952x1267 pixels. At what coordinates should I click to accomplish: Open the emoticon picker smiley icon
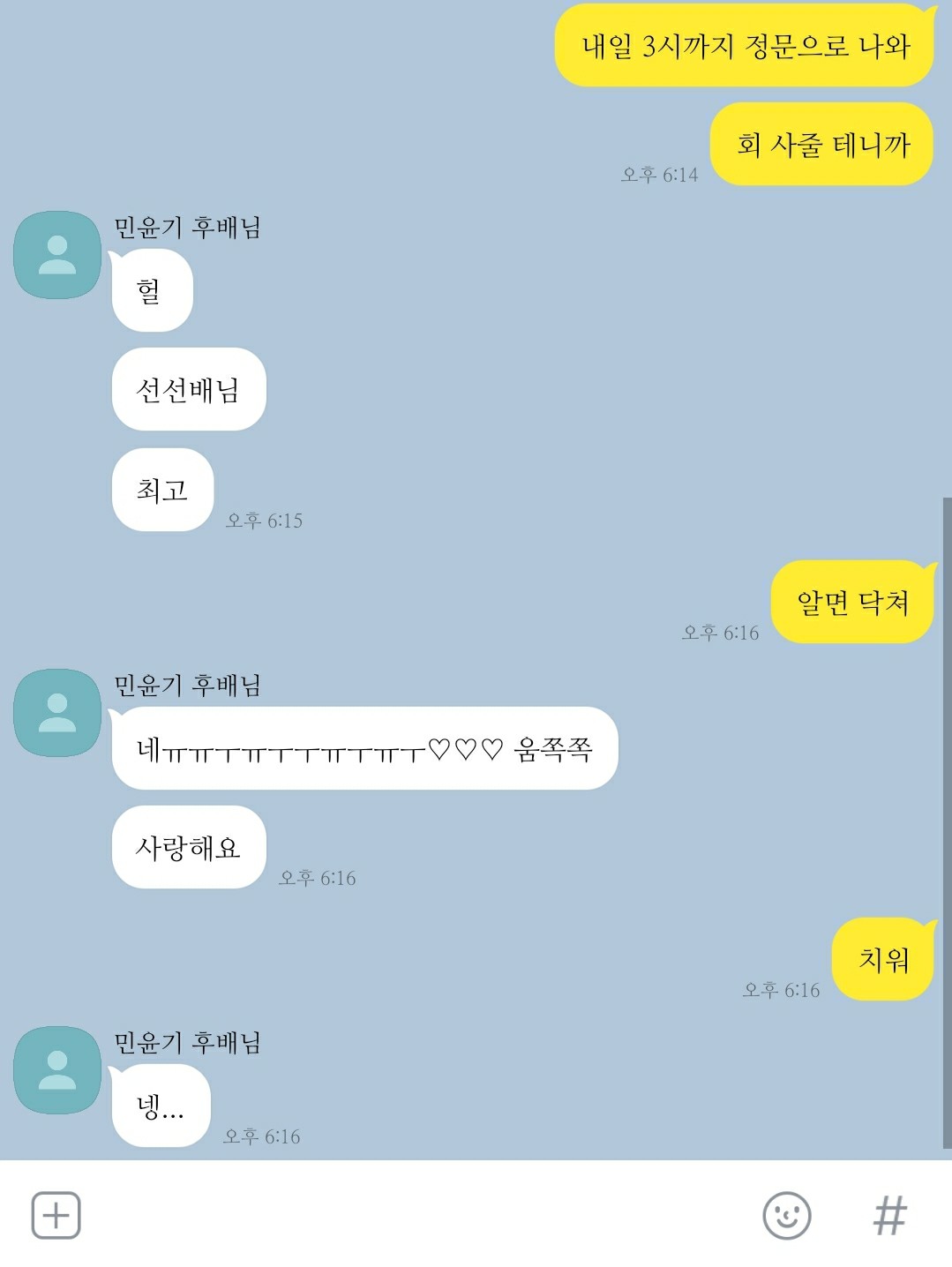(x=786, y=1215)
